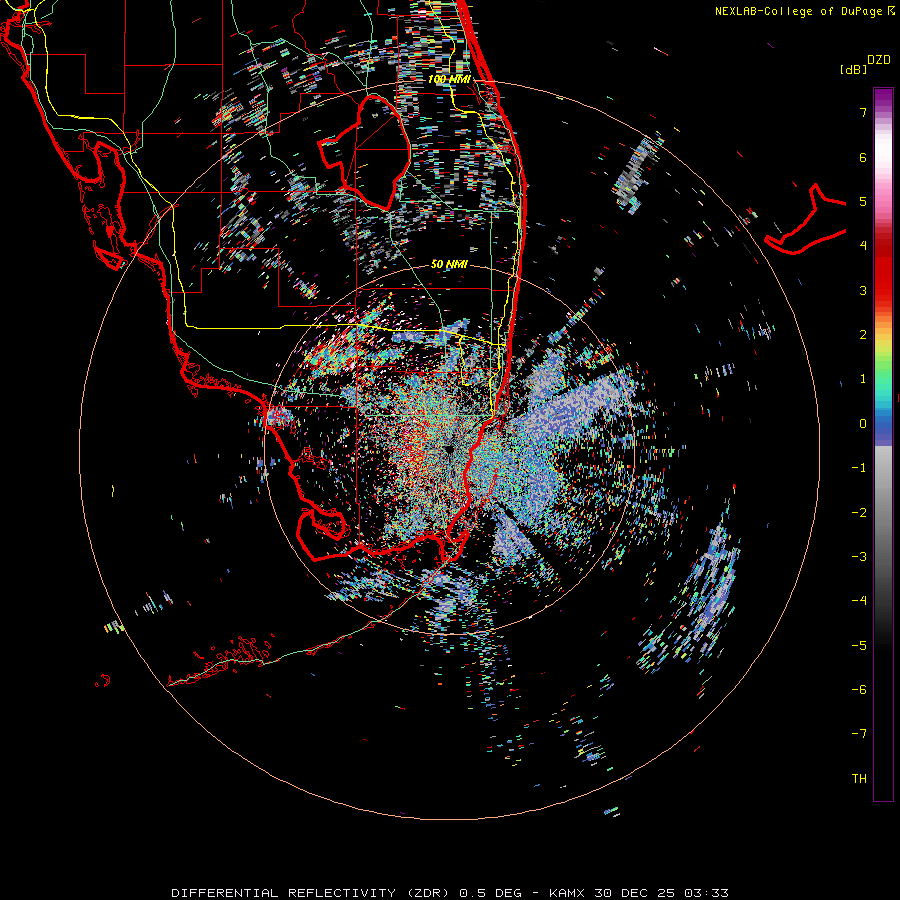Click the 3 value on the scale
Image resolution: width=900 pixels, height=900 pixels.
click(863, 290)
